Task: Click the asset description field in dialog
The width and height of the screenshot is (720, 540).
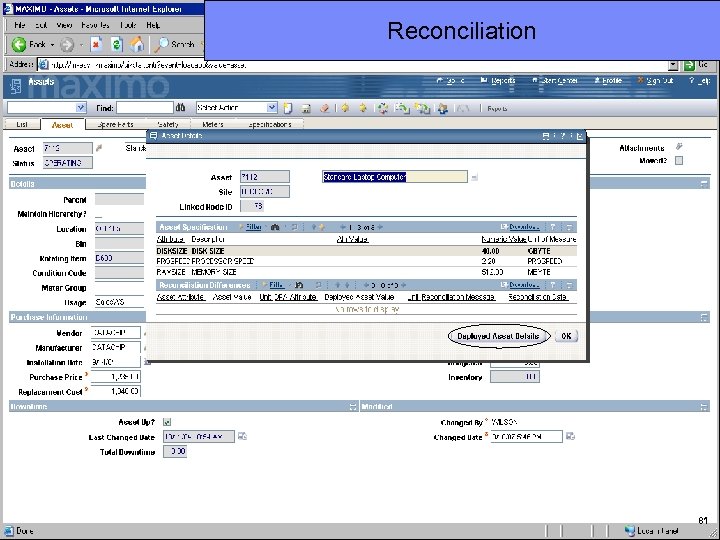Action: click(x=394, y=177)
